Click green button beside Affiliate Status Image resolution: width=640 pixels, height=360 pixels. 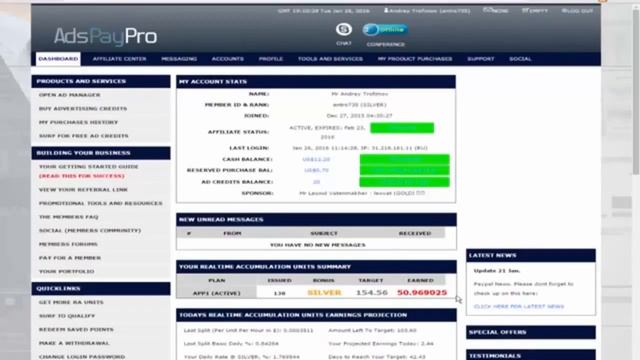click(402, 128)
